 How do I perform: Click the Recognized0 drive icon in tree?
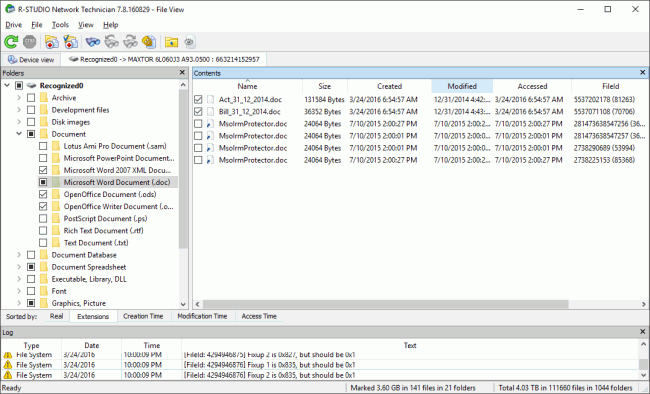click(32, 85)
